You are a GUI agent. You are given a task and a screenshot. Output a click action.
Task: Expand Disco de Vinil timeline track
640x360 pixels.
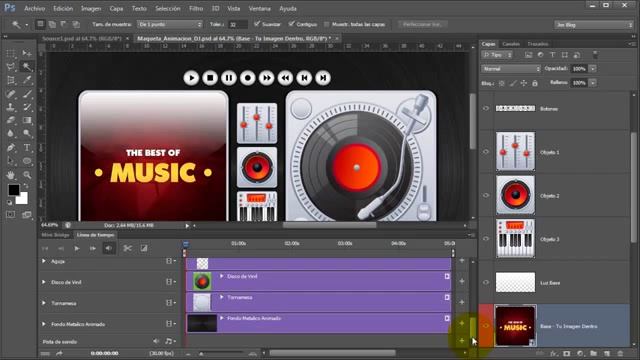point(44,282)
